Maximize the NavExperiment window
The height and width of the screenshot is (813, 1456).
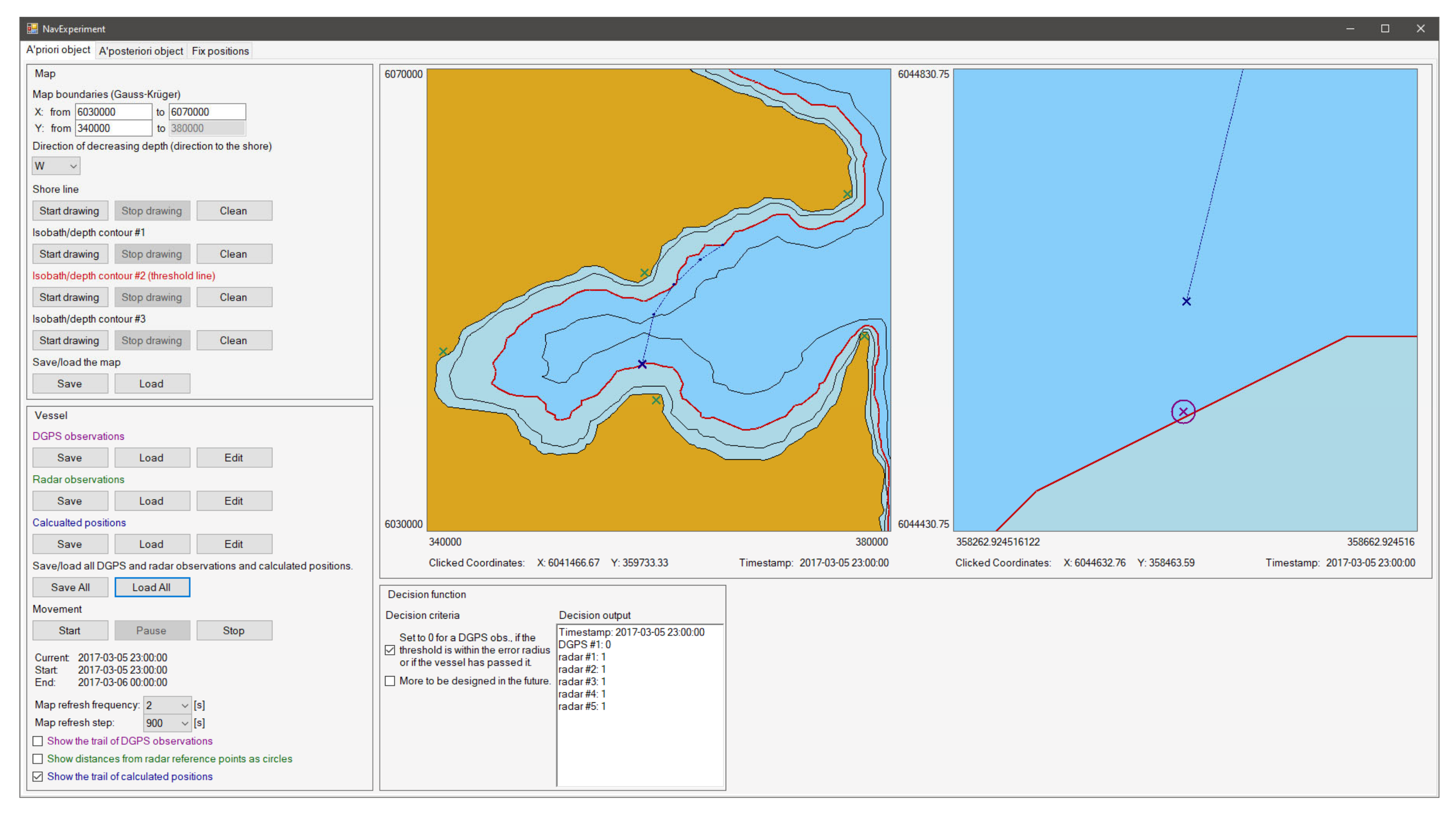(x=1385, y=29)
